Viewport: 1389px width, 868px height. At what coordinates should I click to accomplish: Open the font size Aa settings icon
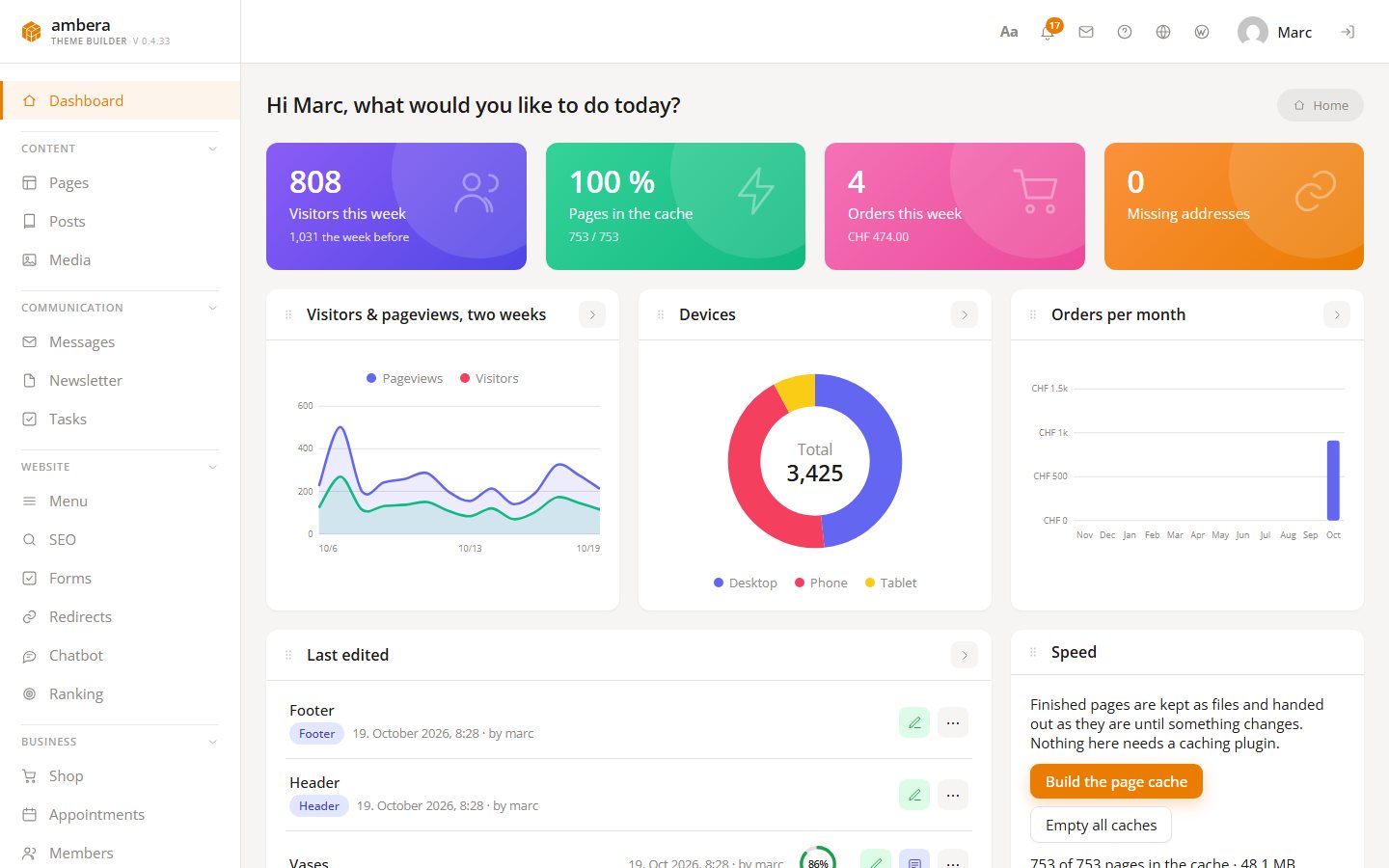(1009, 32)
